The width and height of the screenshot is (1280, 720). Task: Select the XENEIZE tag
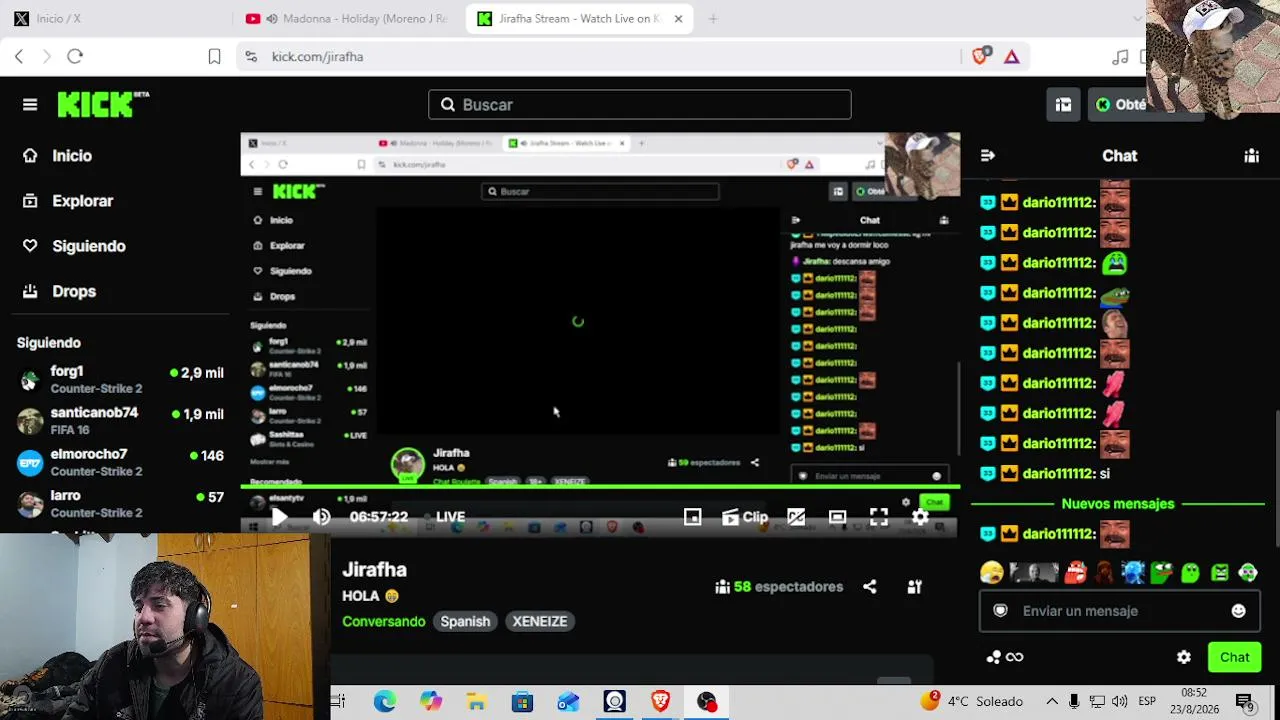coord(540,621)
